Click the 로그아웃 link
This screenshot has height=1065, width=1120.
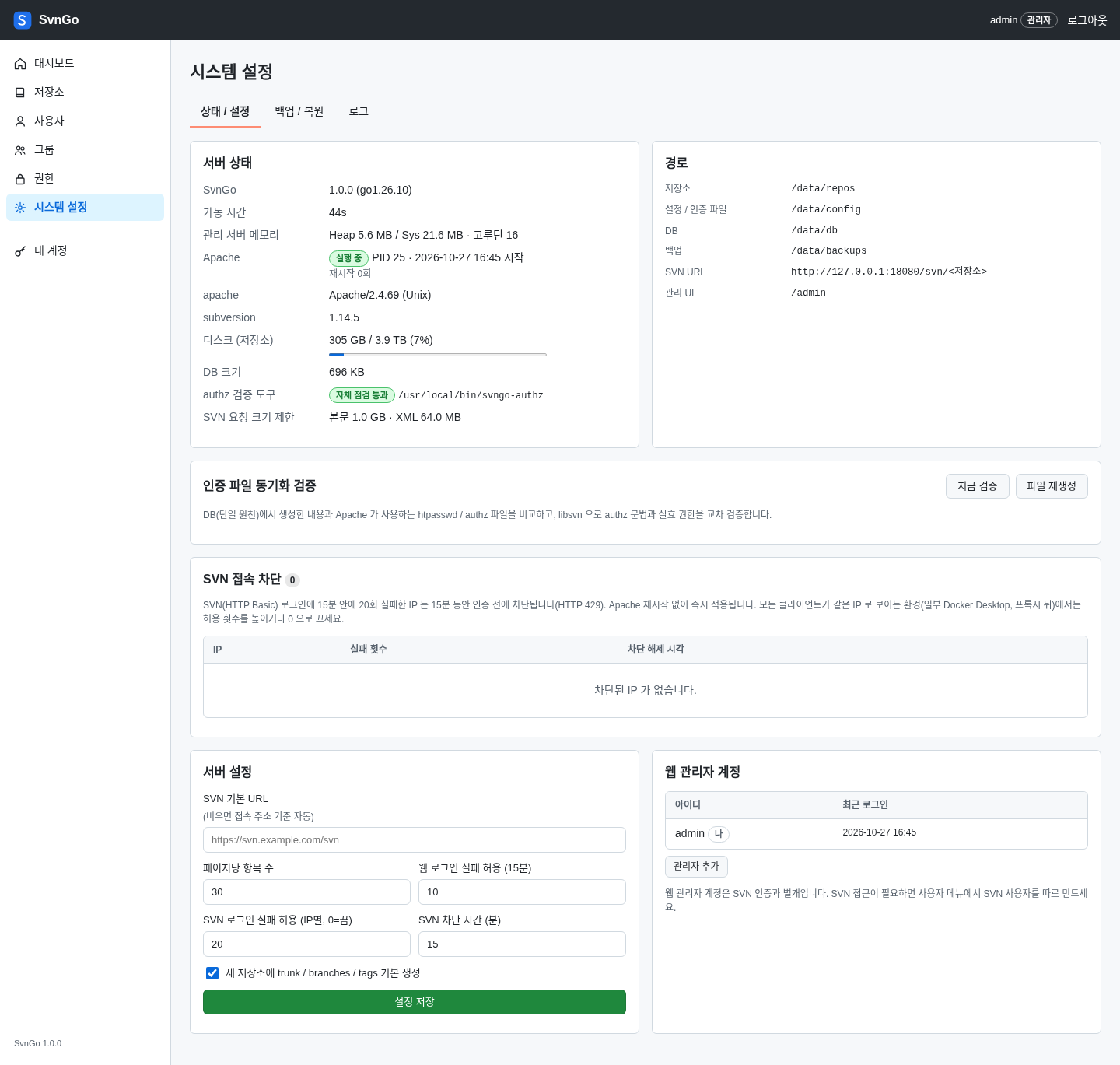(1087, 20)
